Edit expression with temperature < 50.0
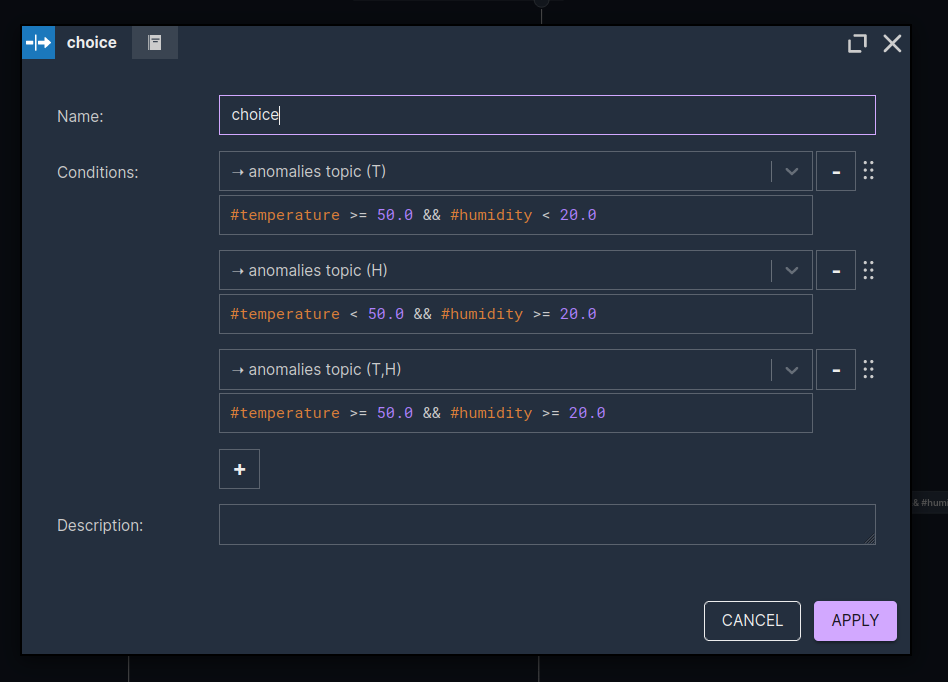Screen dimensions: 948x682 (x=515, y=314)
